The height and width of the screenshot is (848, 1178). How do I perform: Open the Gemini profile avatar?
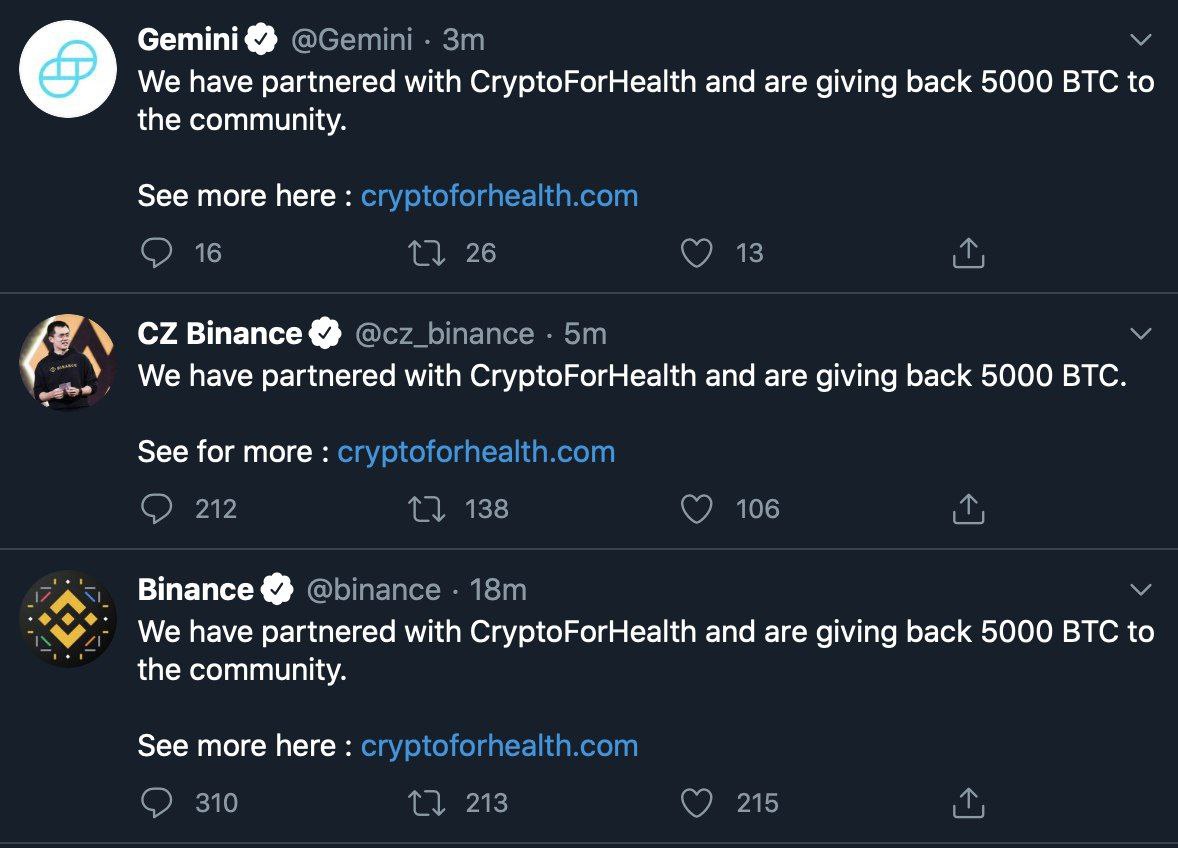(68, 69)
